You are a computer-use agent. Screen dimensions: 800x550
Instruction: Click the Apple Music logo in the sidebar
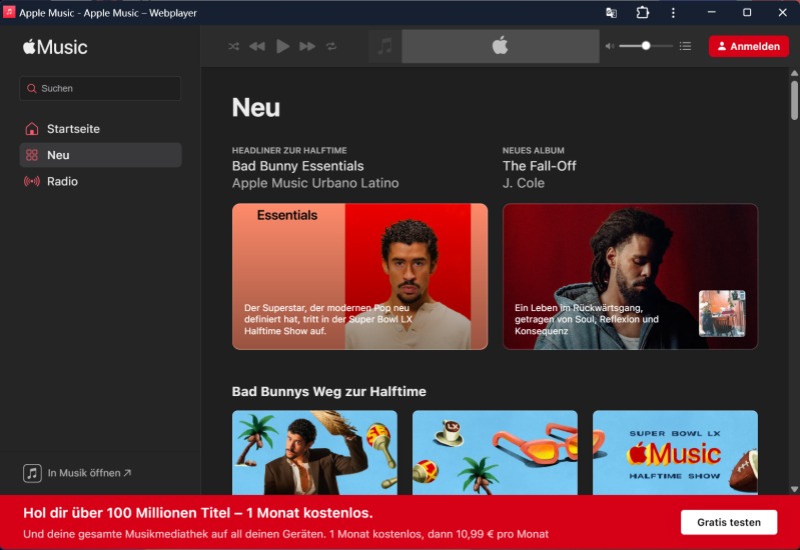pos(55,47)
